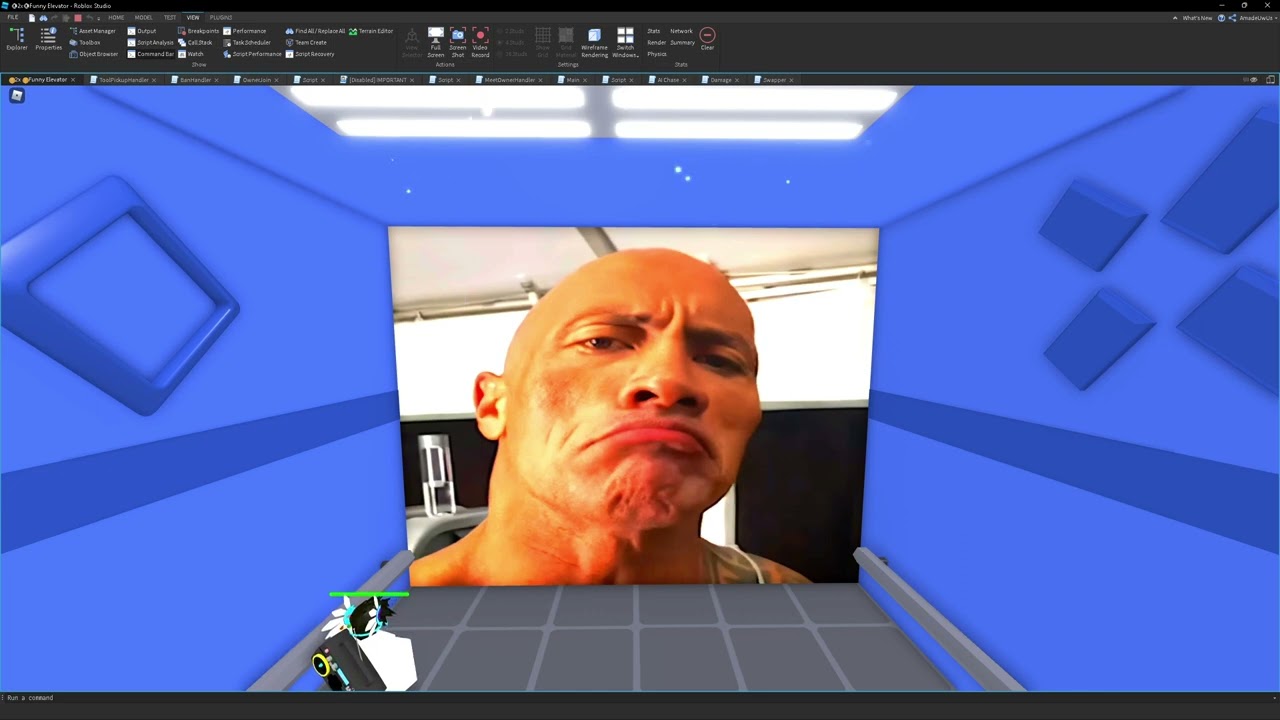Show the Output window

point(142,31)
